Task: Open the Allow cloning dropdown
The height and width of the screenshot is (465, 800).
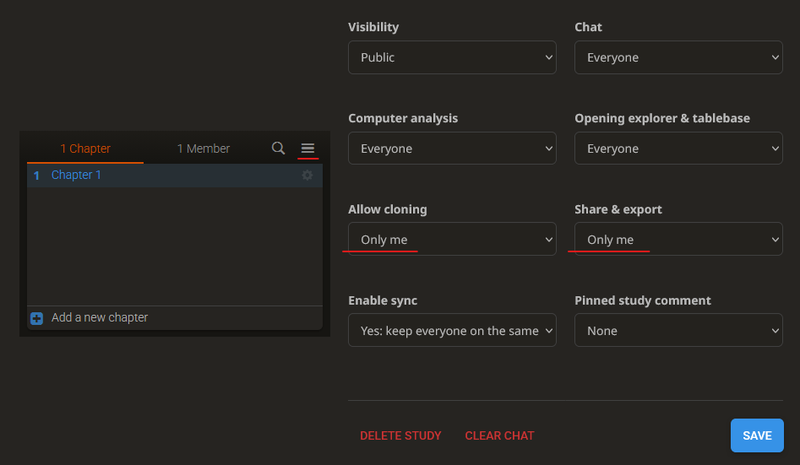Action: click(x=451, y=240)
